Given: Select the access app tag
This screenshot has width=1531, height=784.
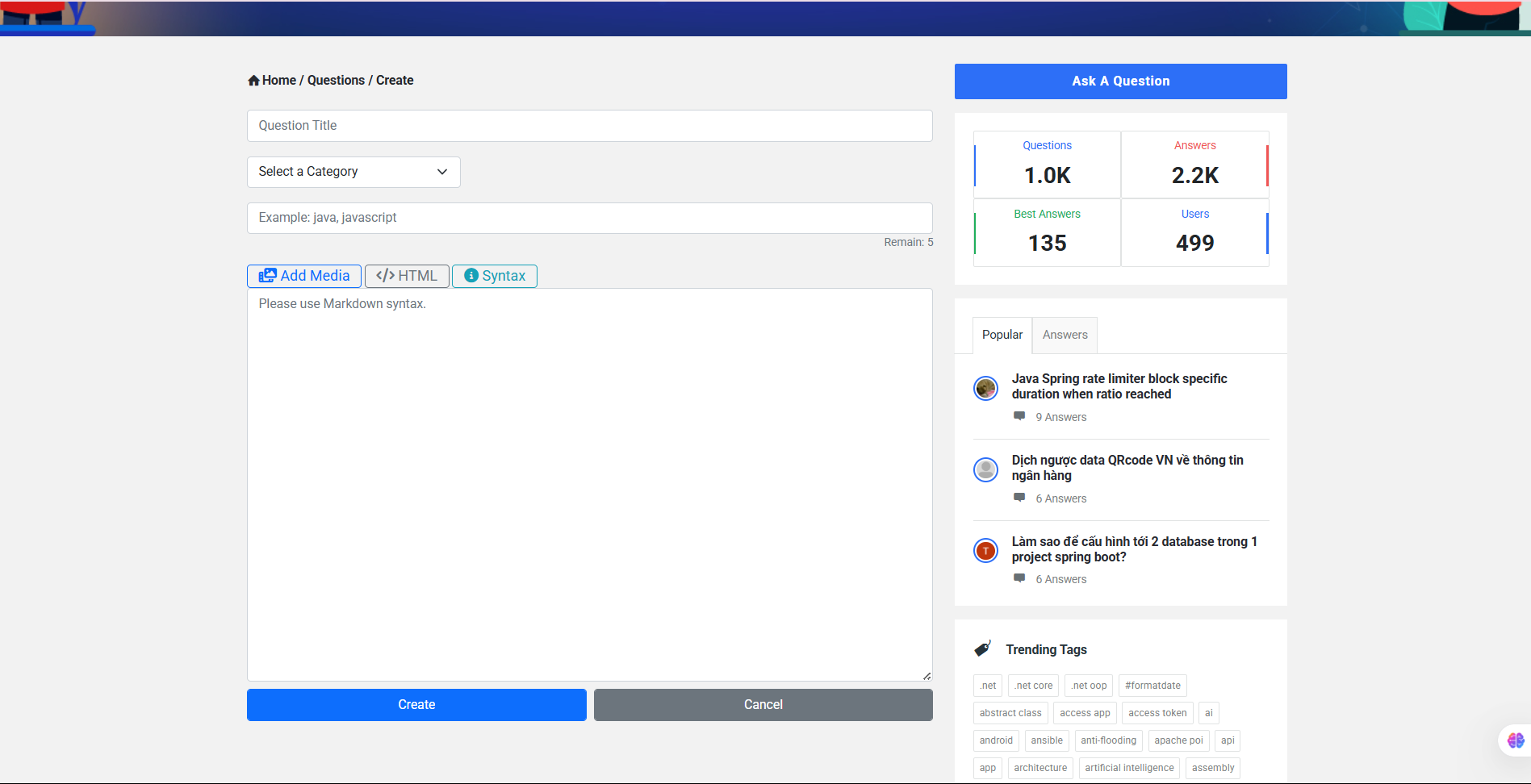Looking at the screenshot, I should [1085, 713].
